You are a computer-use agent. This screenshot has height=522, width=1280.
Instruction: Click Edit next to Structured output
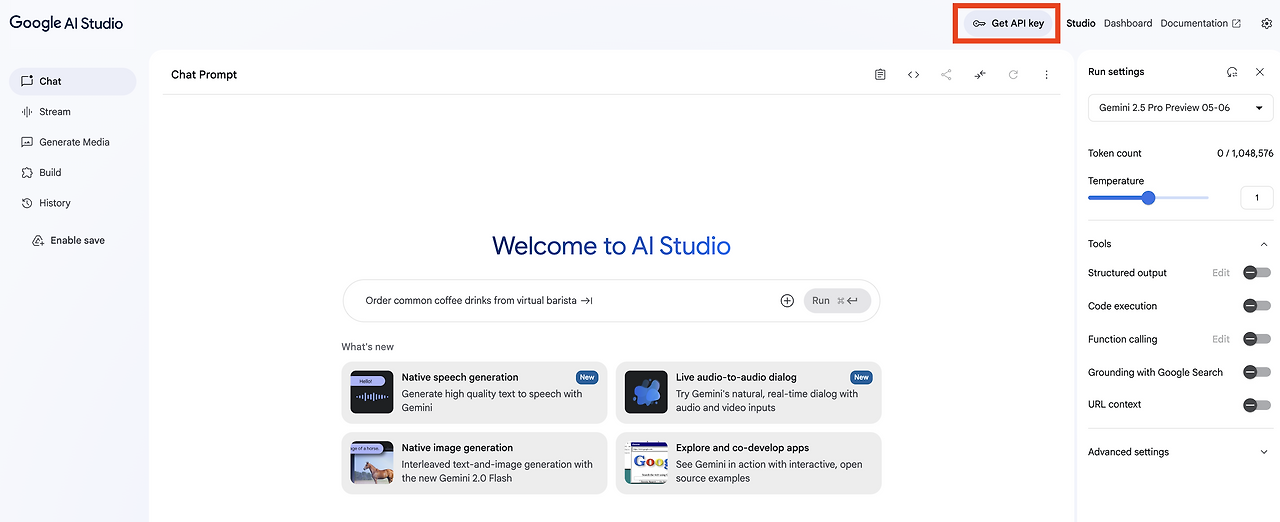[x=1221, y=273]
